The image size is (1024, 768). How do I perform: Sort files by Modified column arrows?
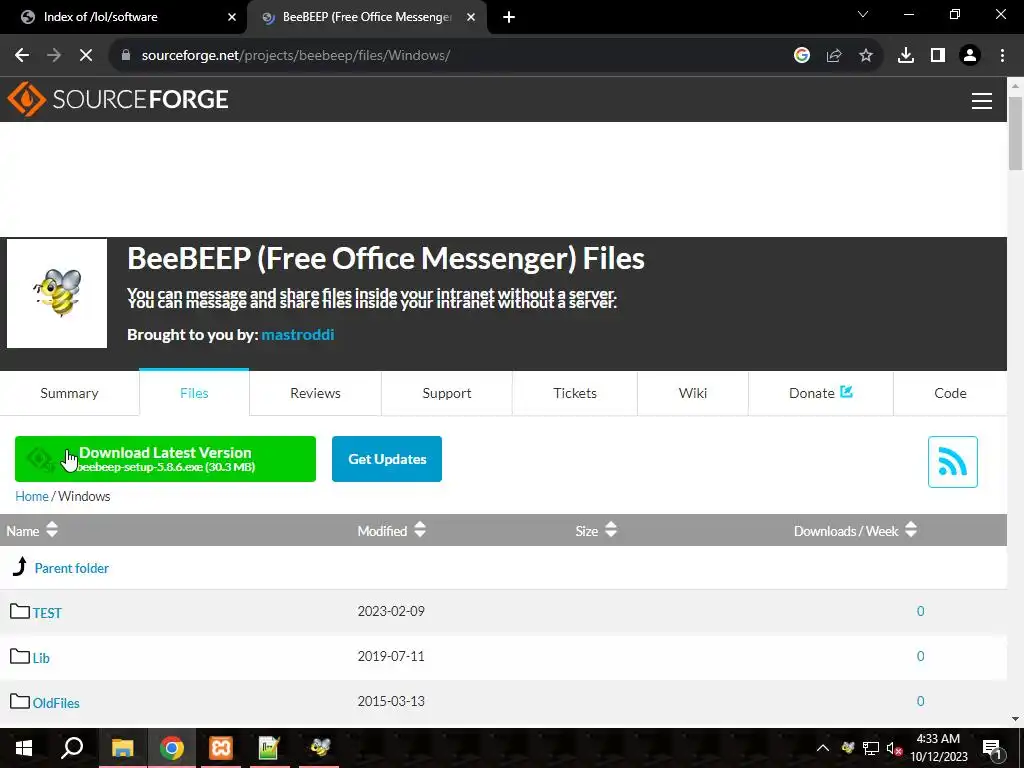tap(420, 530)
